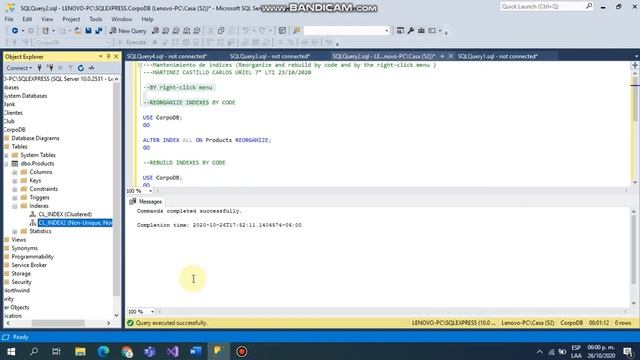This screenshot has height=360, width=640.
Task: Select the Database Diagrams tree item
Action: [36, 138]
